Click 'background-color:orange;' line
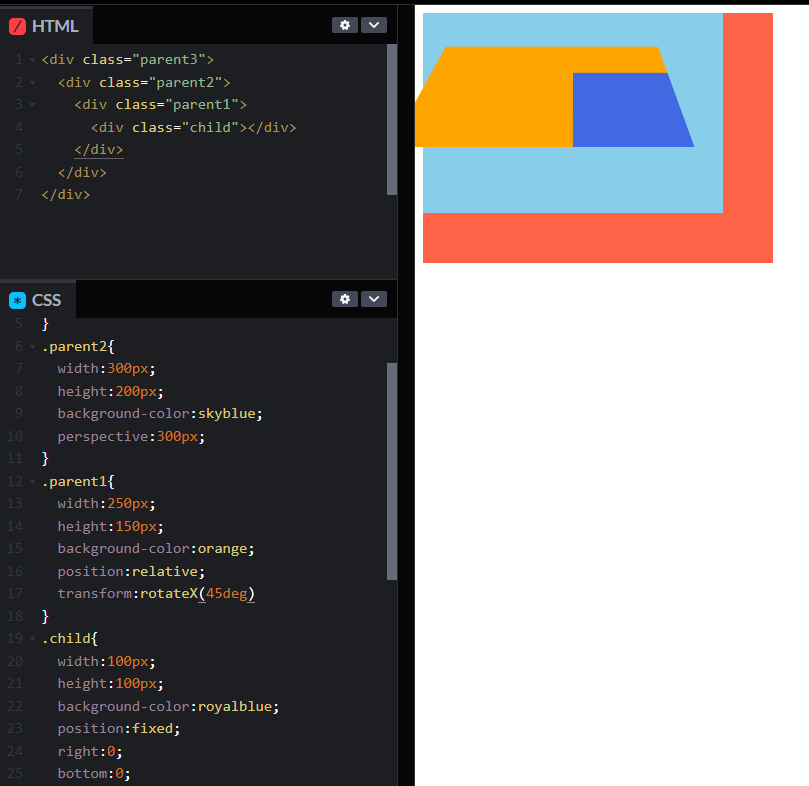This screenshot has height=786, width=809. pyautogui.click(x=156, y=548)
